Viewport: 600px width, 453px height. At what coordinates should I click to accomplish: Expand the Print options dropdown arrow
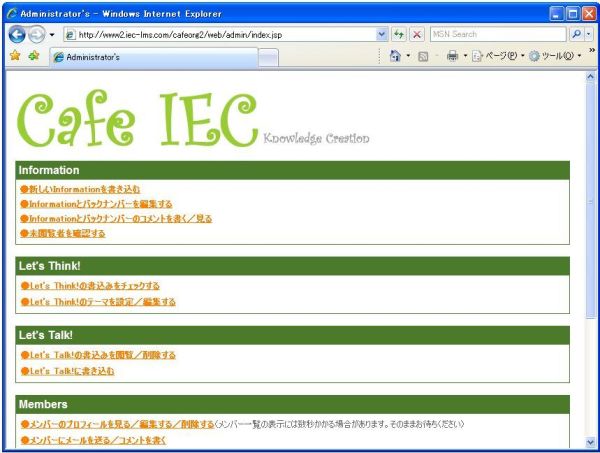pos(465,56)
